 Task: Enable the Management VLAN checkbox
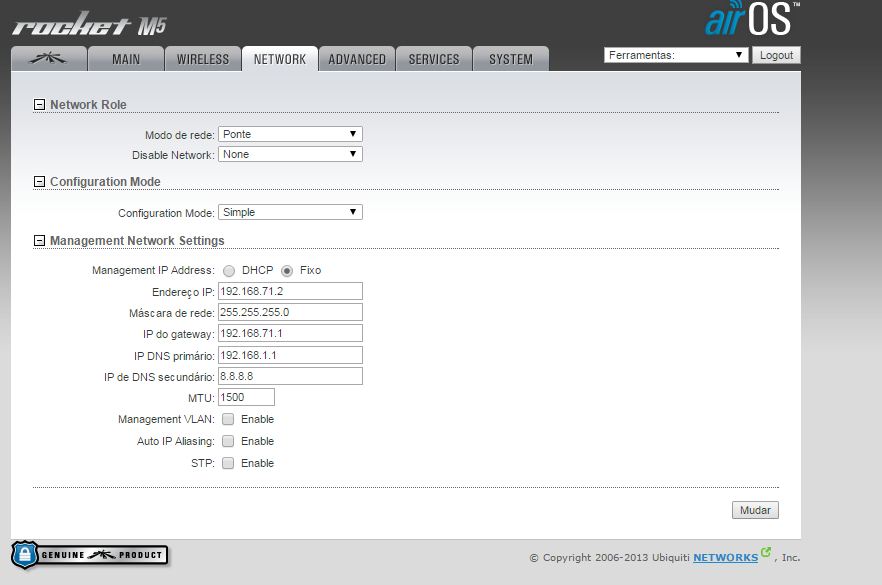(228, 419)
